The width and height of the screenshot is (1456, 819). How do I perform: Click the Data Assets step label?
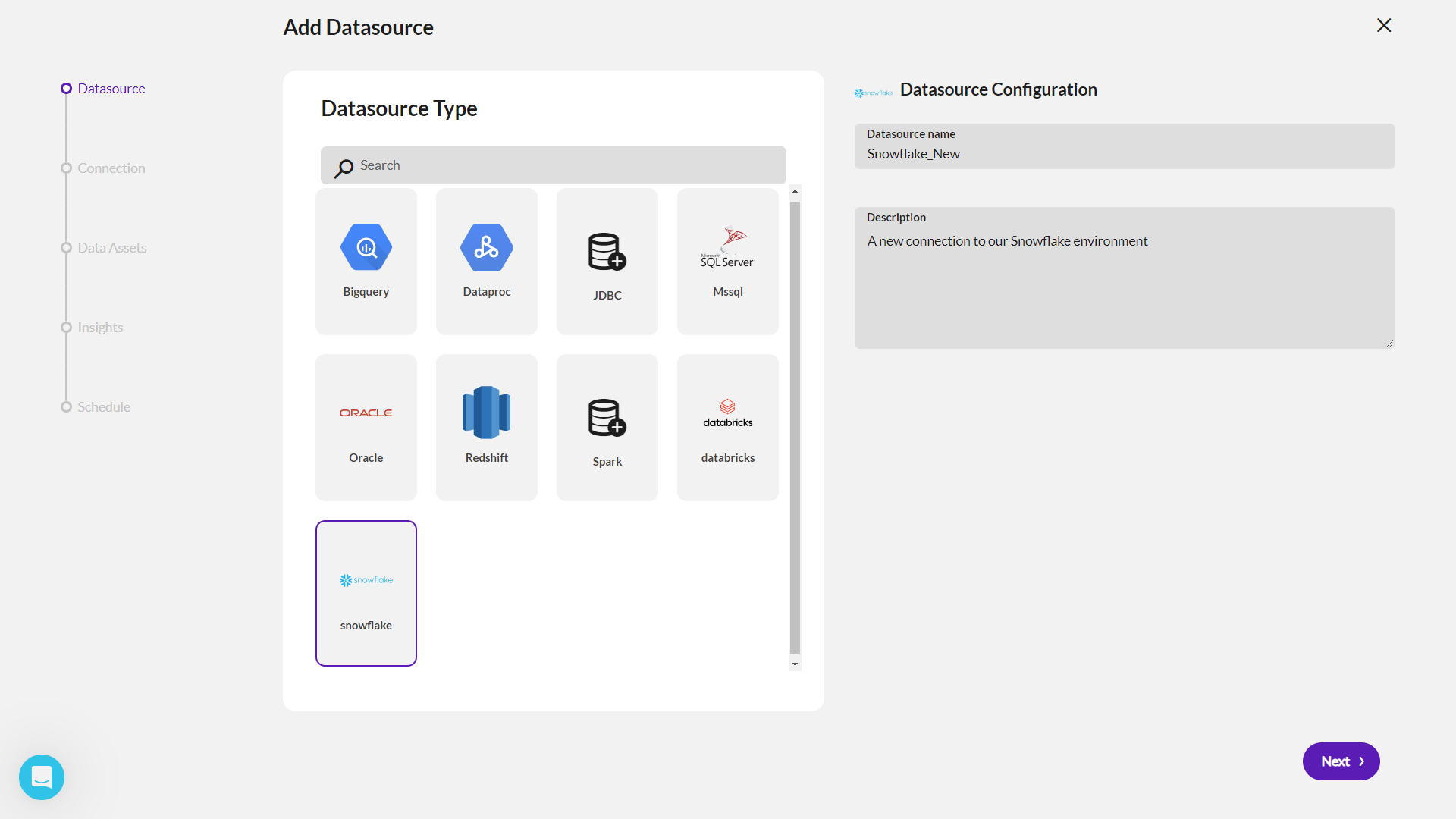point(112,247)
